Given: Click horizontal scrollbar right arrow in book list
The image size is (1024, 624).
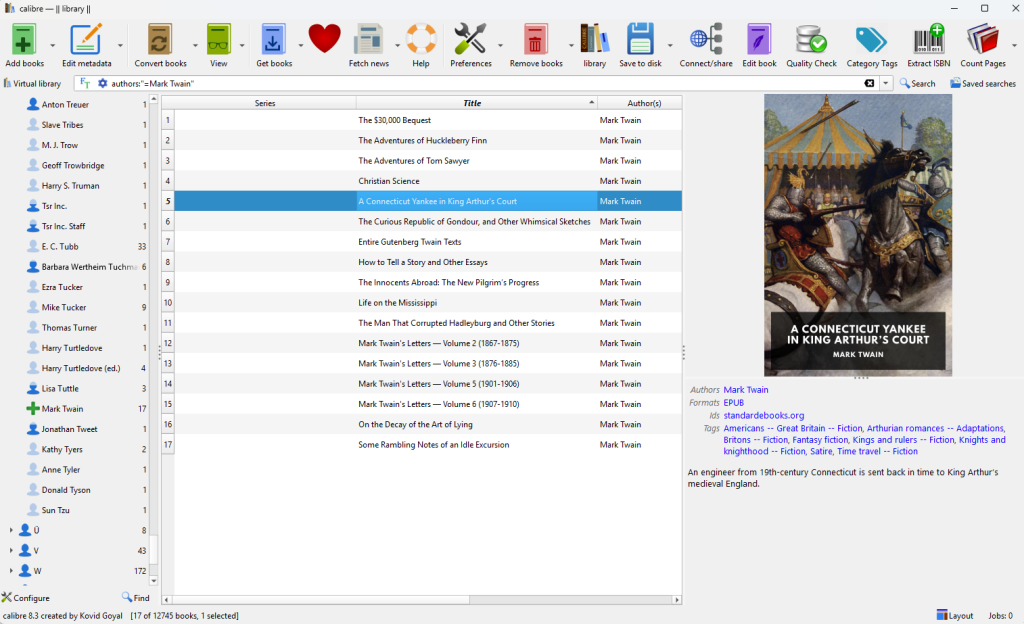Looking at the screenshot, I should [677, 599].
